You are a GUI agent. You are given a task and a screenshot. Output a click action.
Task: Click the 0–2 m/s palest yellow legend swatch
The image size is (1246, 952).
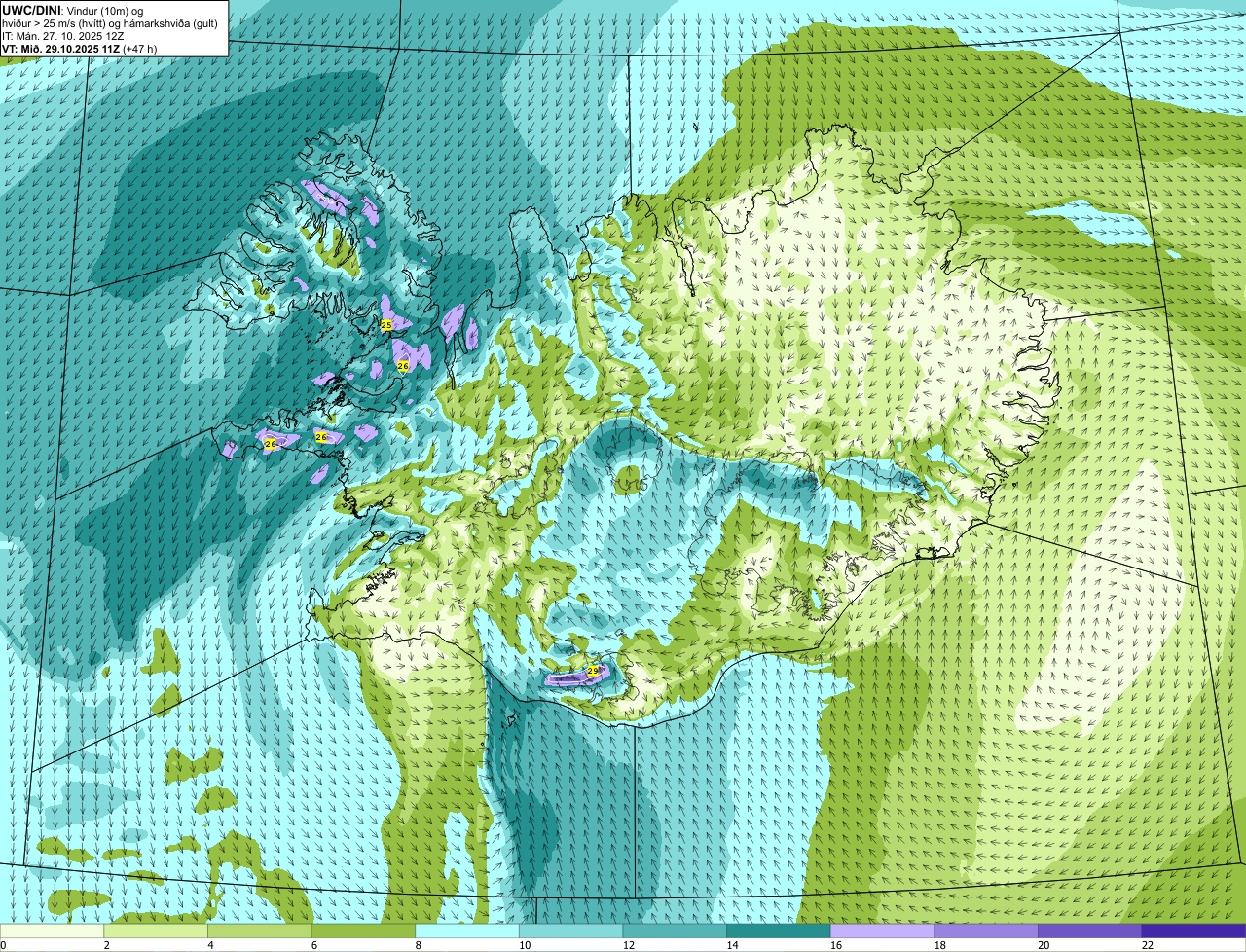pyautogui.click(x=52, y=932)
